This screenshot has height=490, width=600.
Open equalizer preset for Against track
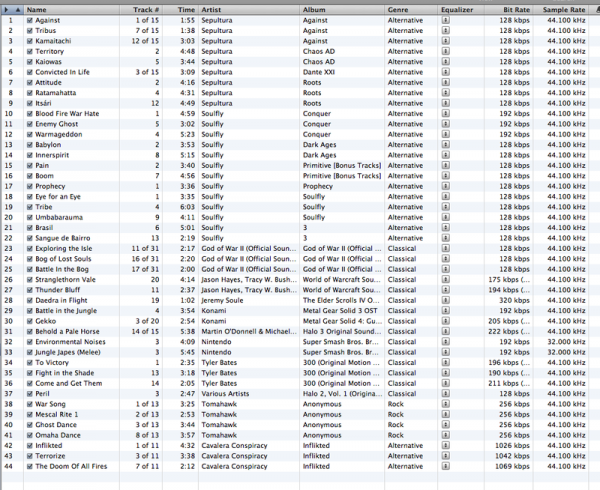[x=445, y=20]
